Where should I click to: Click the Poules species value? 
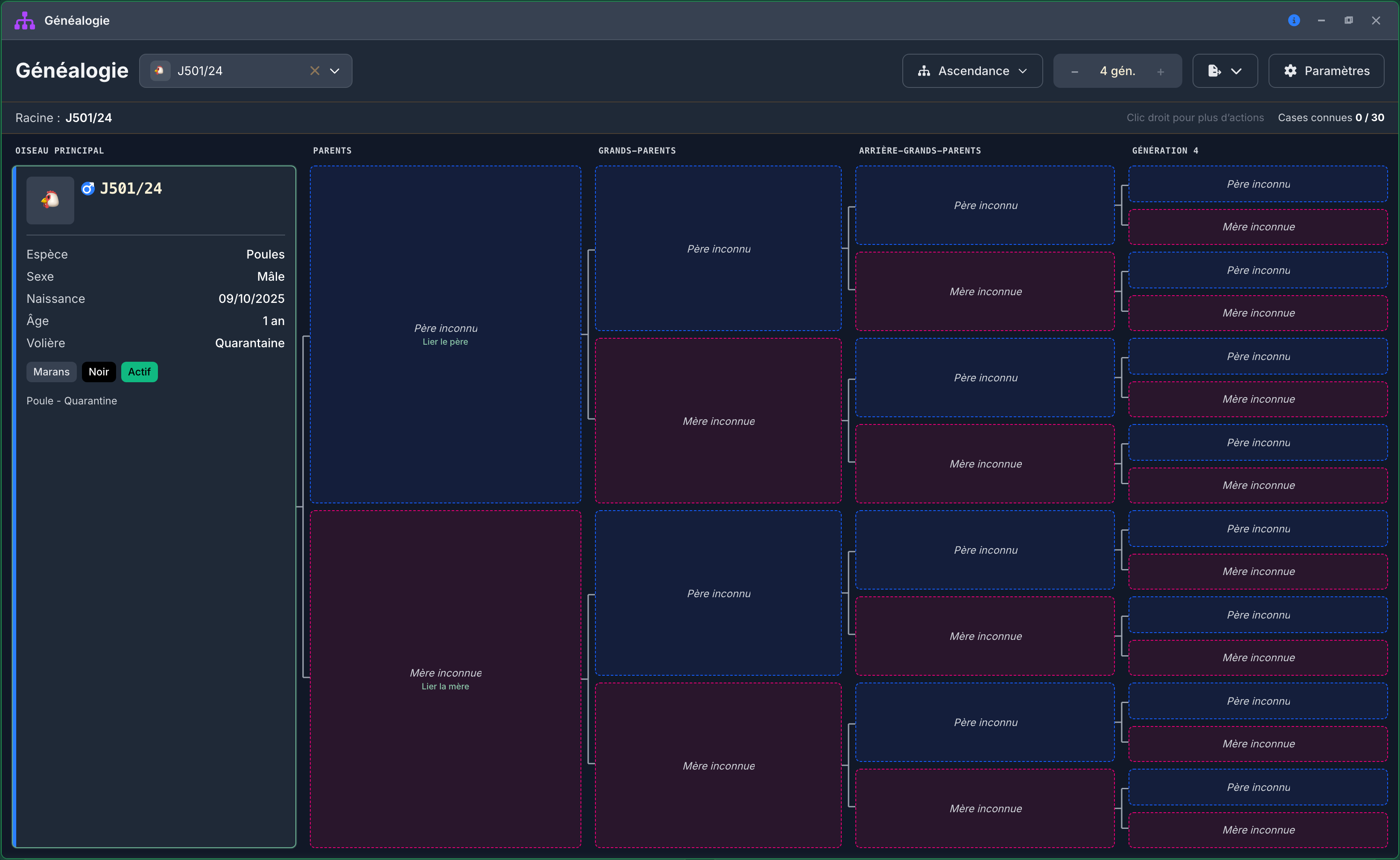pyautogui.click(x=265, y=254)
